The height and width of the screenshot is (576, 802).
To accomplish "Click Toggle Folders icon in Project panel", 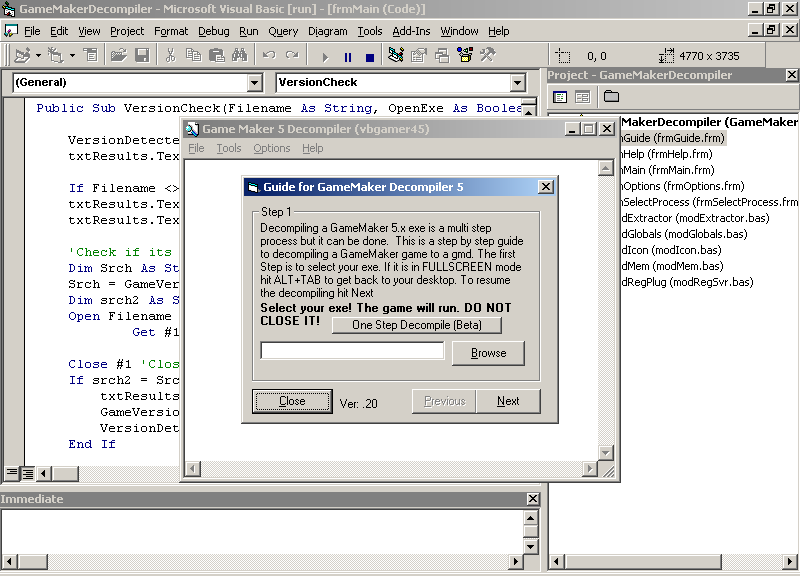I will point(611,97).
